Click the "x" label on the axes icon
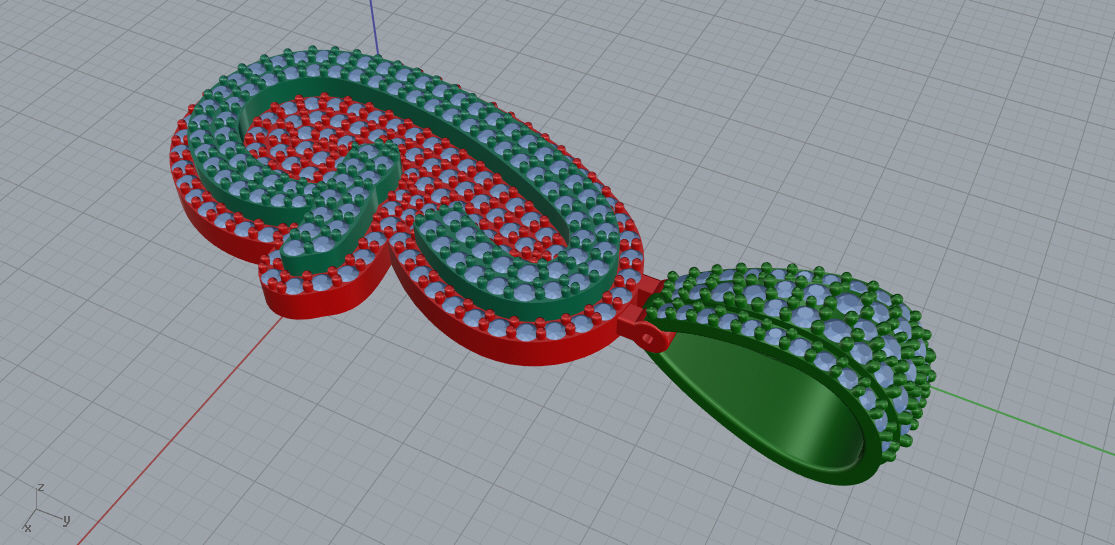The image size is (1115, 545). [27, 527]
